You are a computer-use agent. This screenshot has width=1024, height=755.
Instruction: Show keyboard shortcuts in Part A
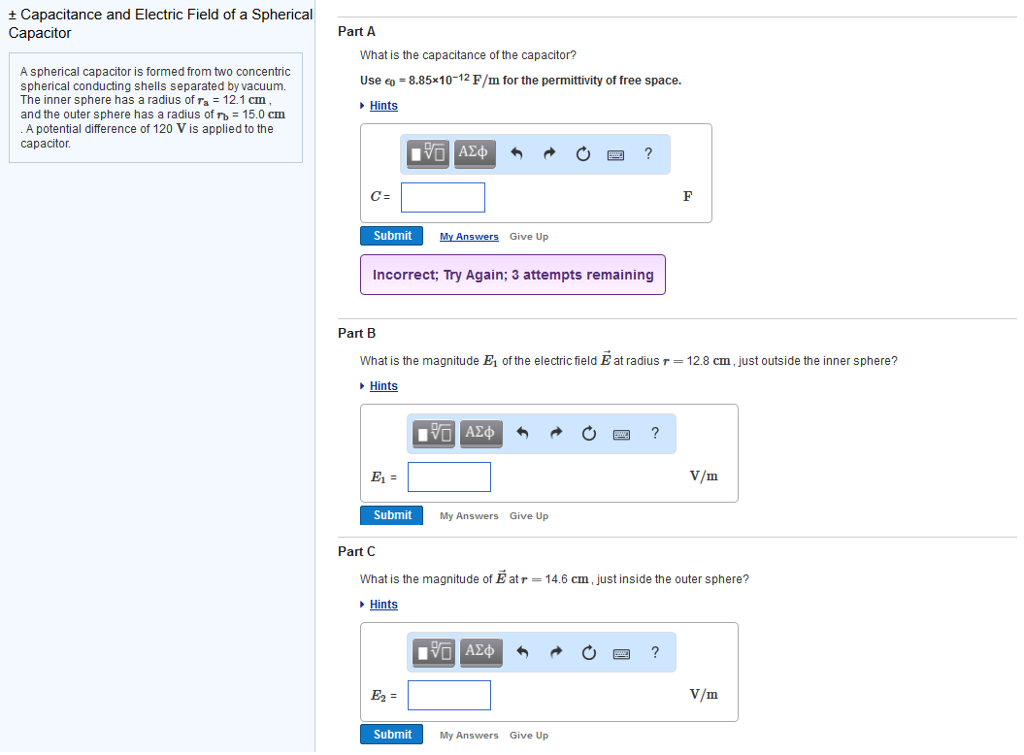click(615, 155)
